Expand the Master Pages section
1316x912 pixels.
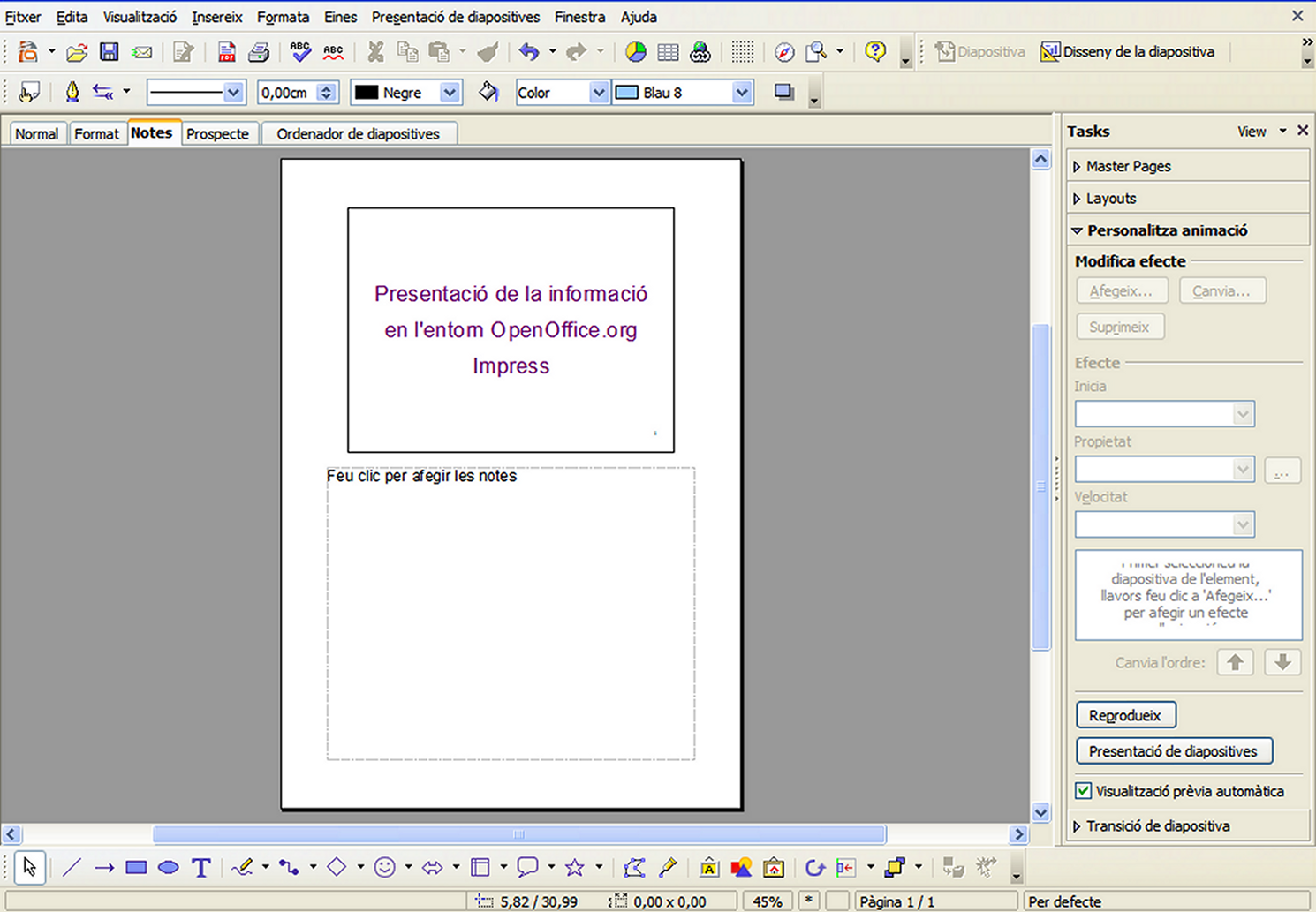point(1188,166)
